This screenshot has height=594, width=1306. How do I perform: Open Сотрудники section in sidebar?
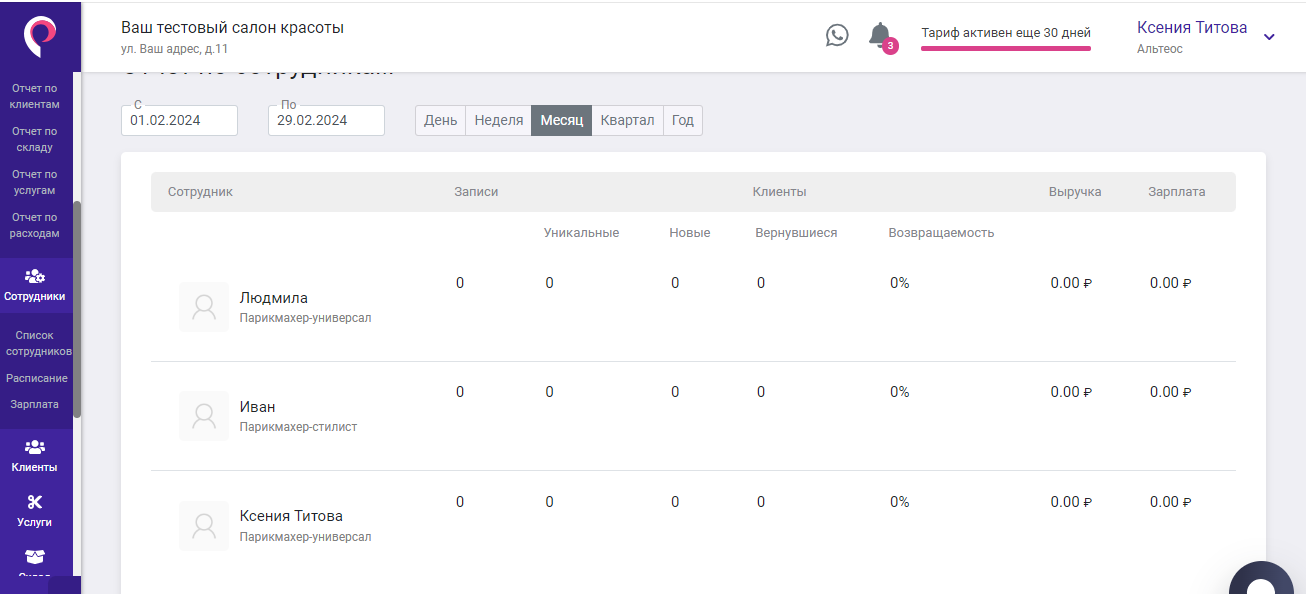pyautogui.click(x=35, y=285)
